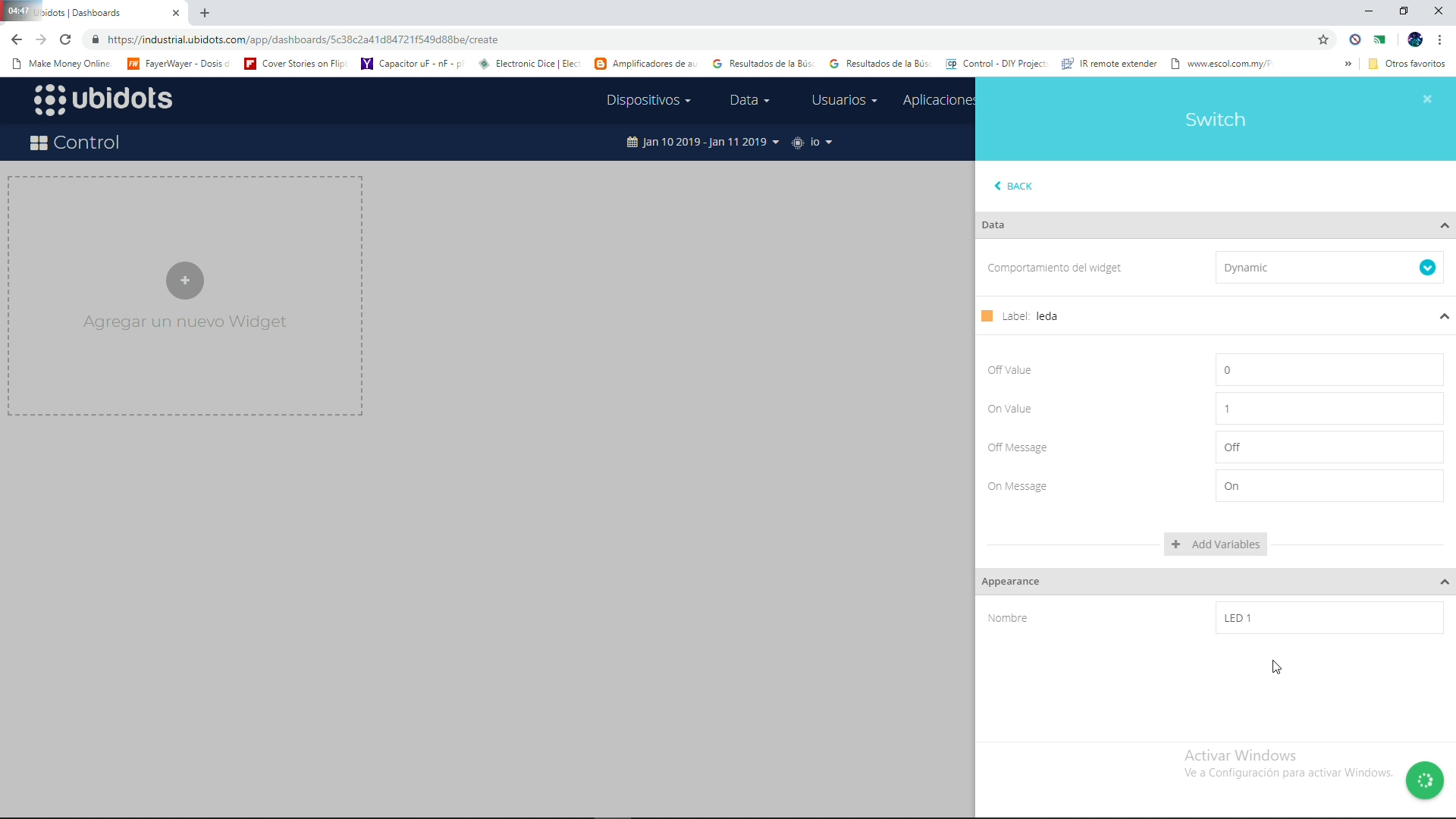This screenshot has width=1456, height=819.
Task: Open the Usuarios menu
Action: click(843, 99)
